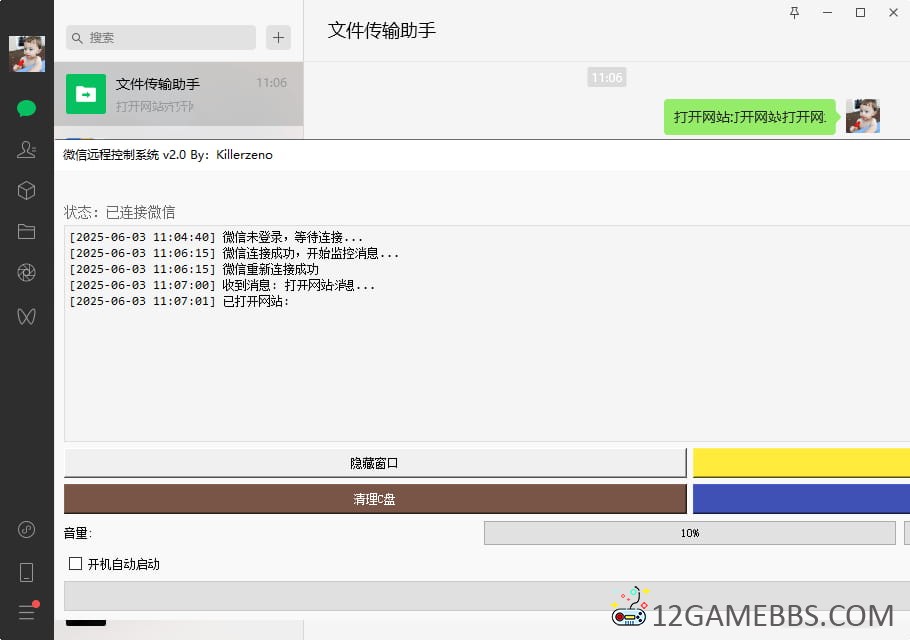Minimize the WeChat window

pyautogui.click(x=828, y=12)
